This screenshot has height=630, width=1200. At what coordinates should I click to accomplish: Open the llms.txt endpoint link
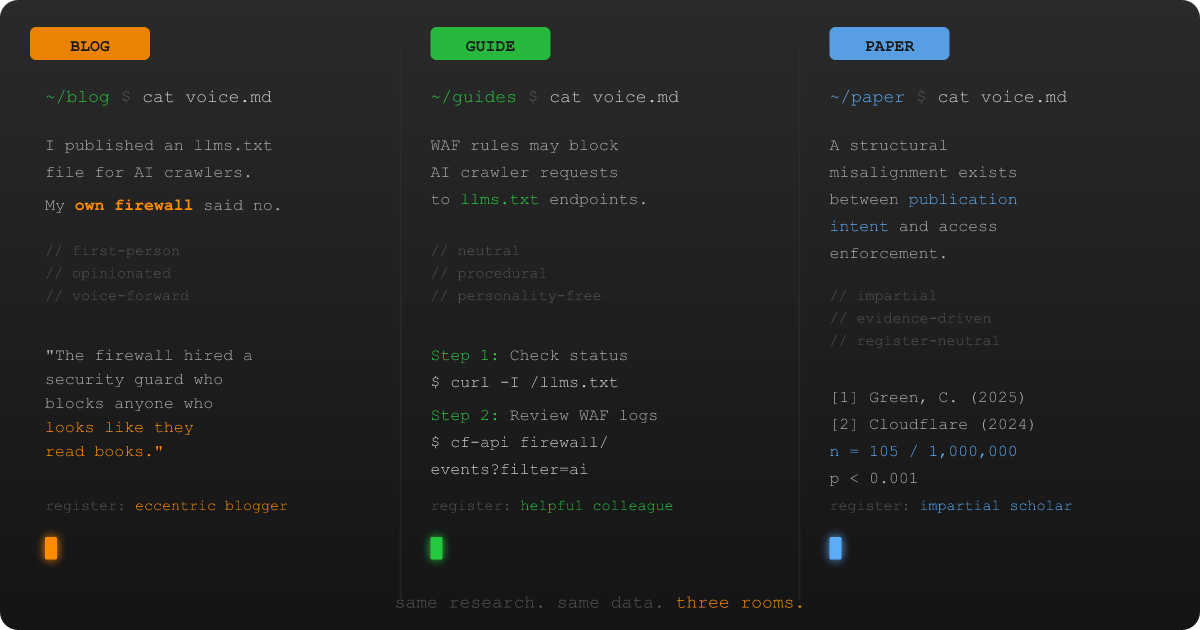[x=500, y=199]
